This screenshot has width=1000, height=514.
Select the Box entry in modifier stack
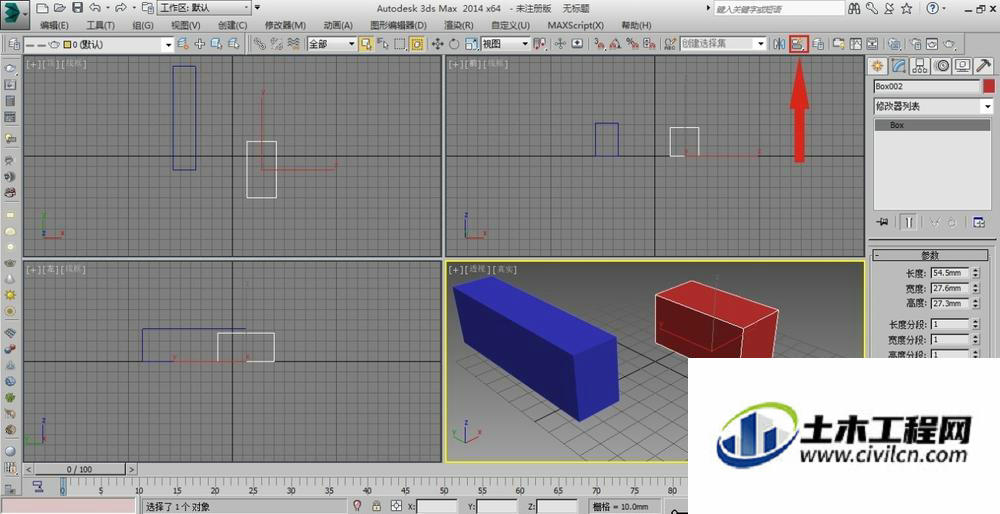pos(932,126)
